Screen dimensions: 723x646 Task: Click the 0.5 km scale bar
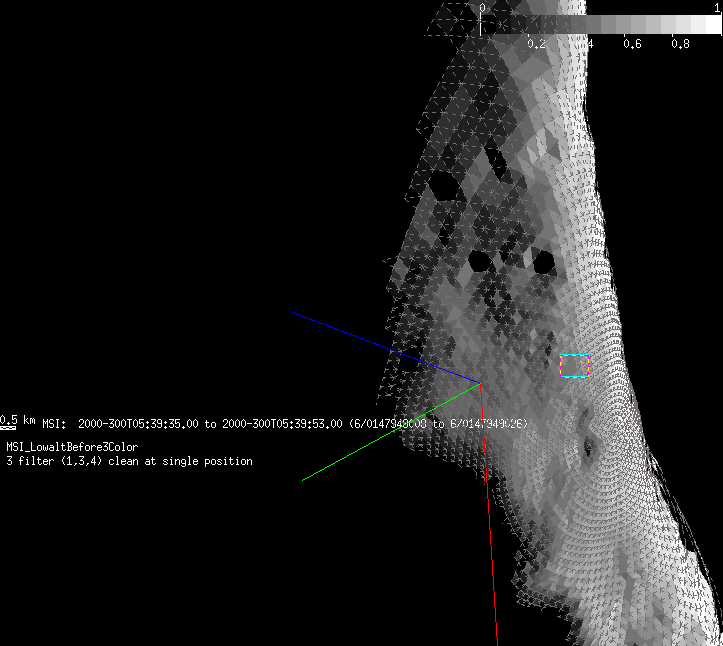(x=8, y=427)
